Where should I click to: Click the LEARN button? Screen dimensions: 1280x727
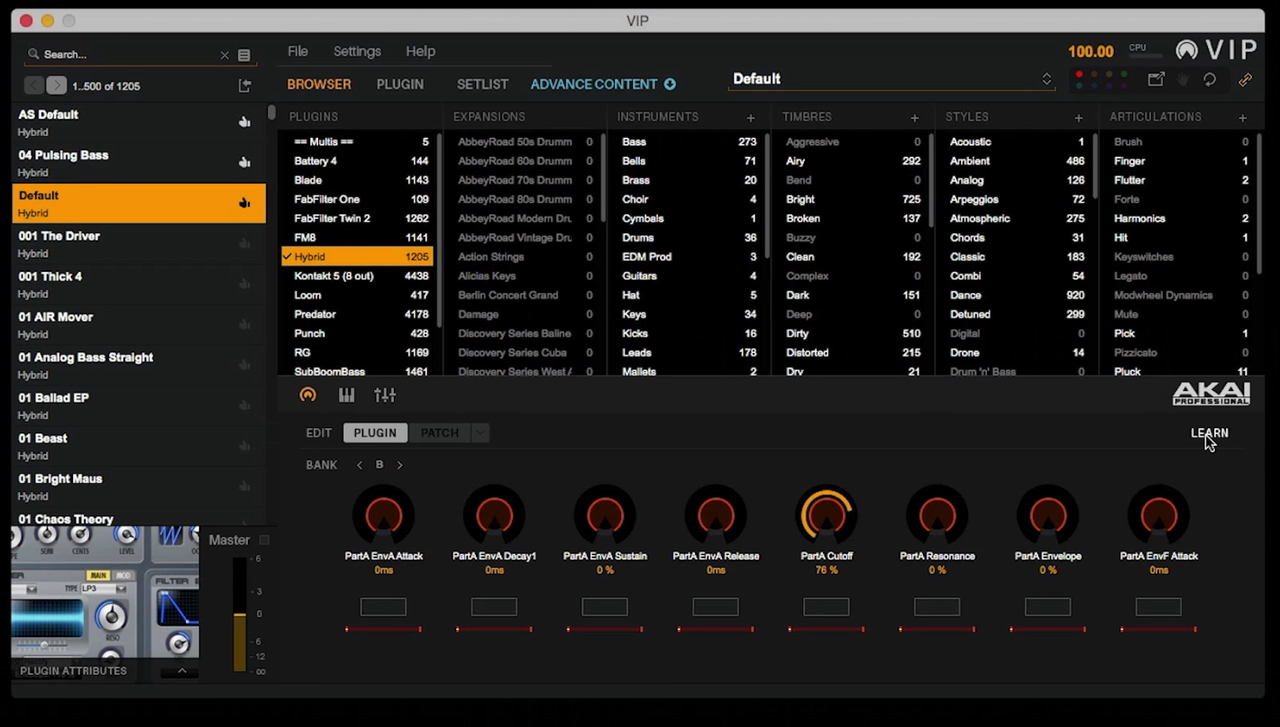(1209, 433)
